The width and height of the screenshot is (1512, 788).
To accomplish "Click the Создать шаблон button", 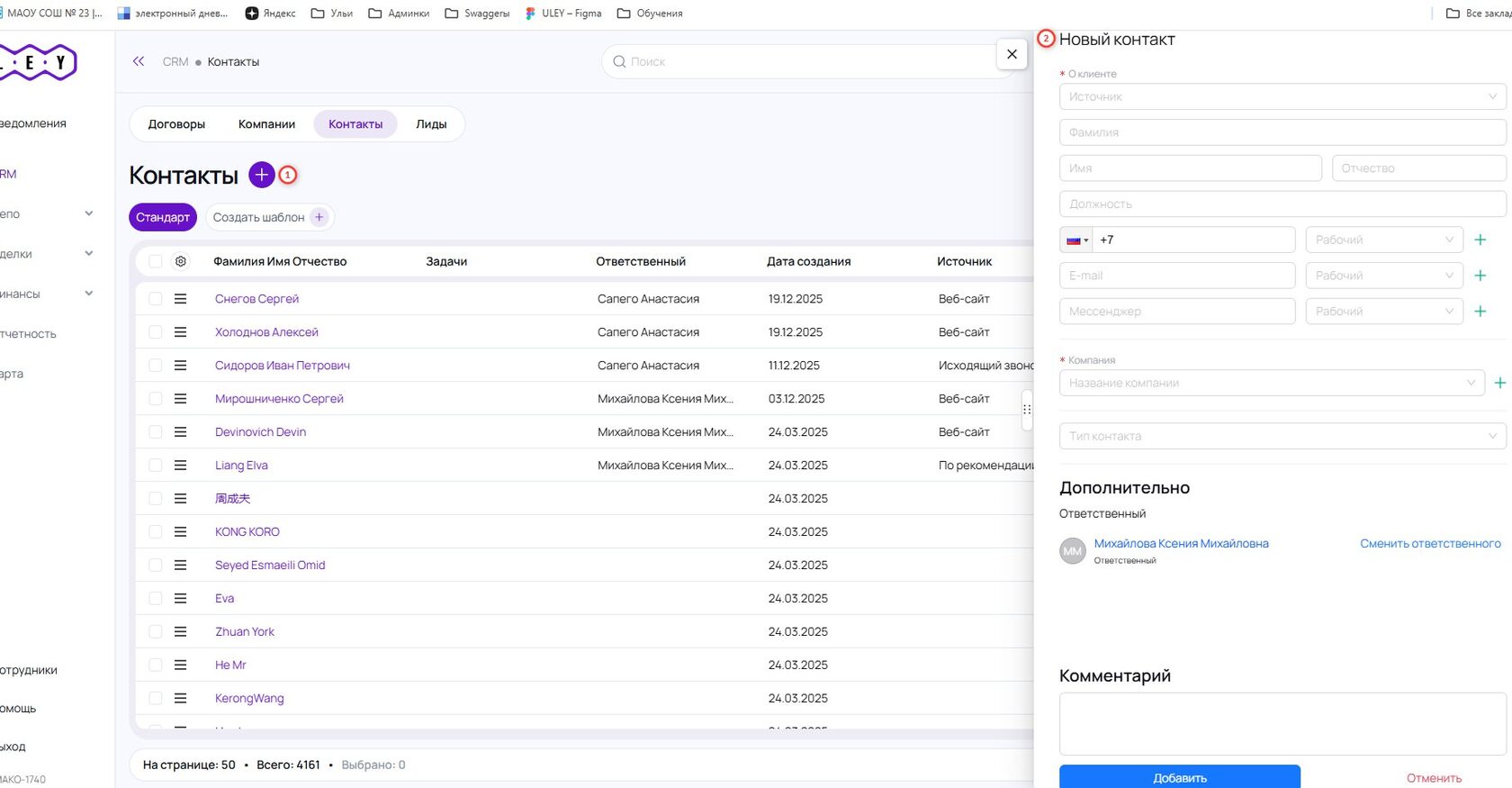I will coord(269,217).
